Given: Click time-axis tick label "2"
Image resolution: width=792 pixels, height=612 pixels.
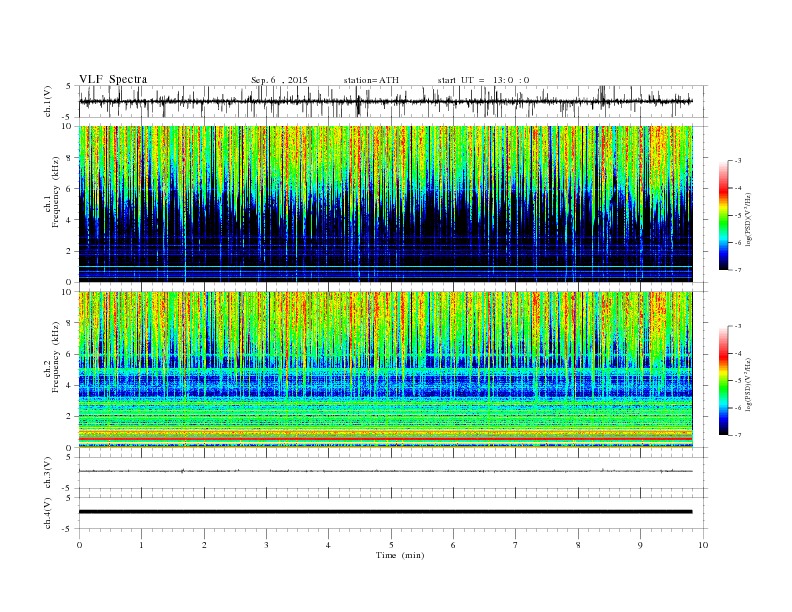Looking at the screenshot, I should 204,545.
